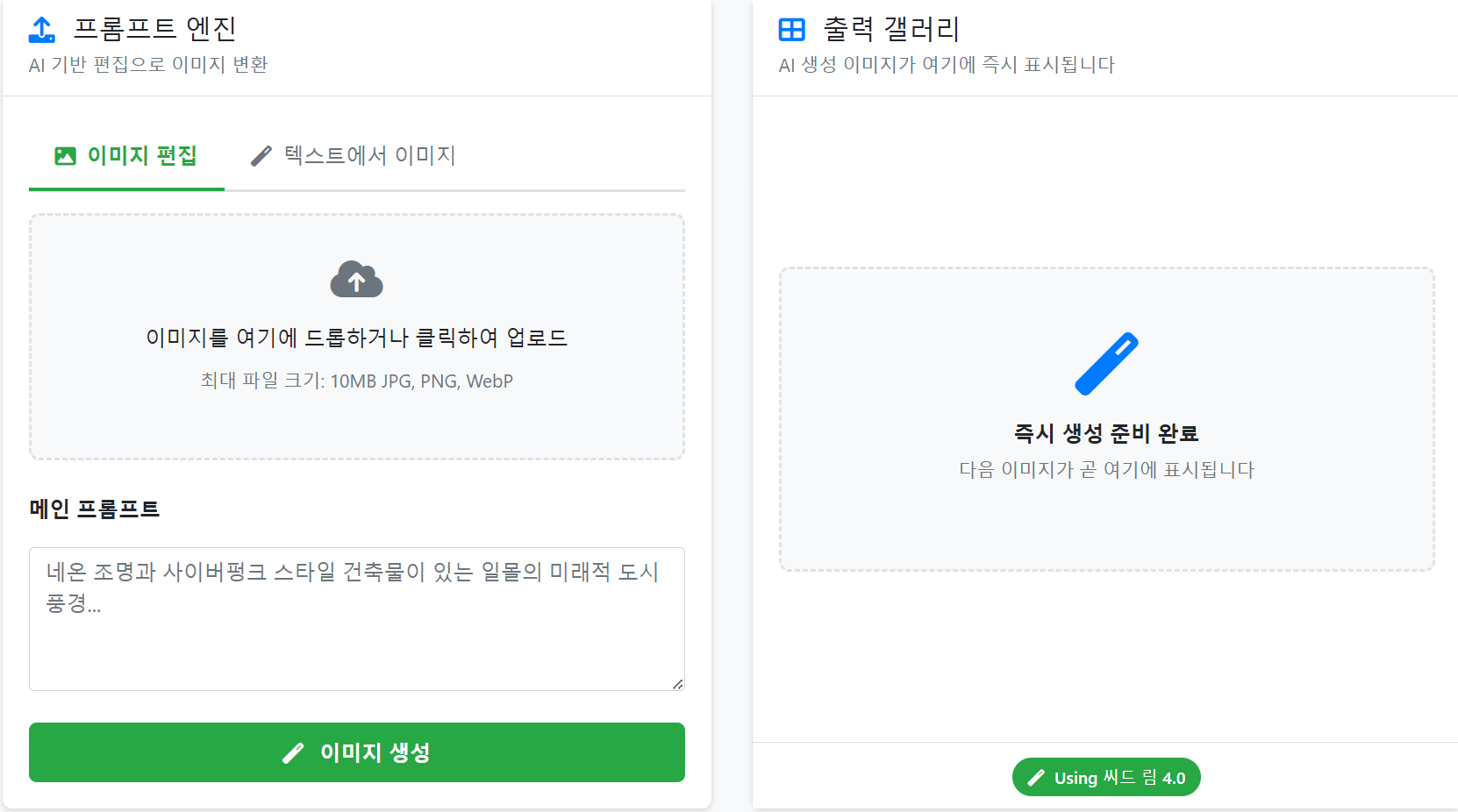
Task: Click the grid icon beside 출력 갤러리 title
Action: pos(791,29)
